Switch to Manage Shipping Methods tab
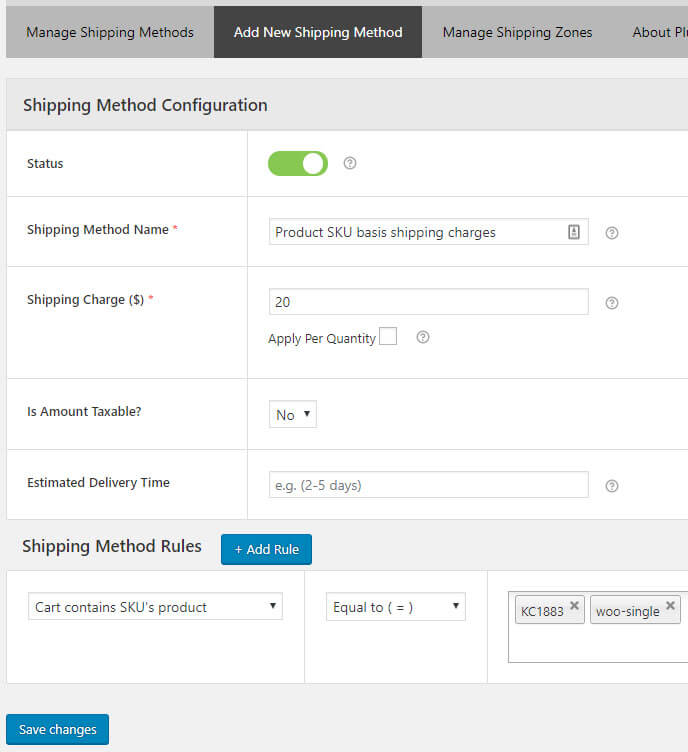Screen dimensions: 688x752 click(x=110, y=32)
